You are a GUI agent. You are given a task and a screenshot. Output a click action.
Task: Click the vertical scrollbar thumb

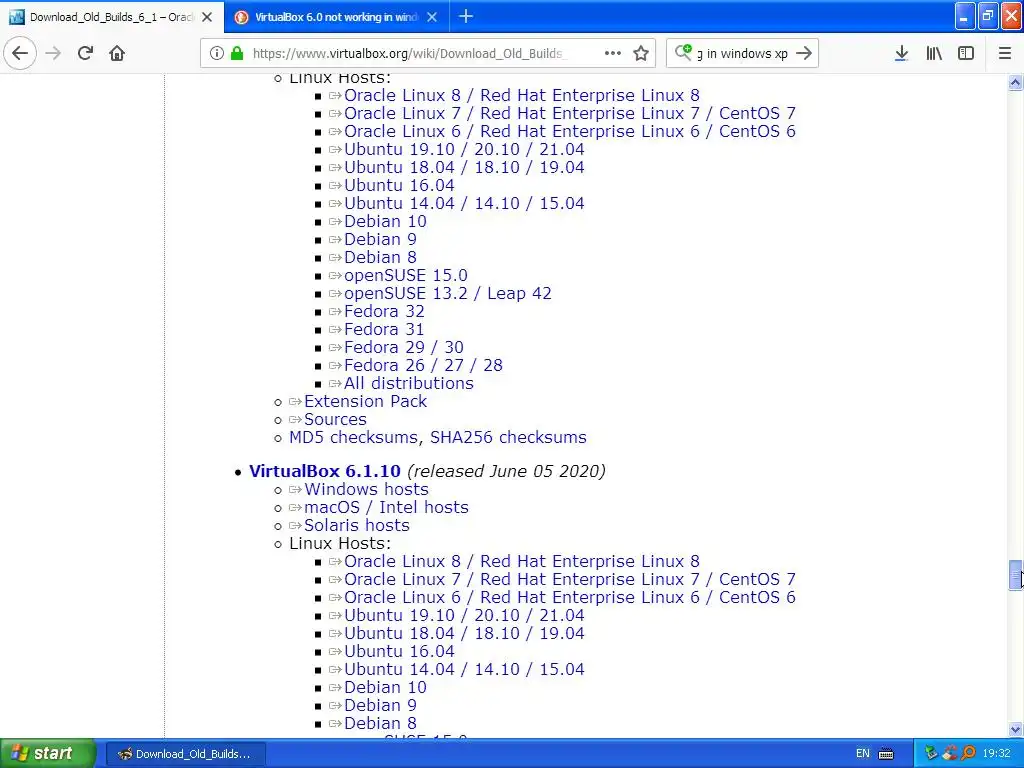pos(1016,575)
